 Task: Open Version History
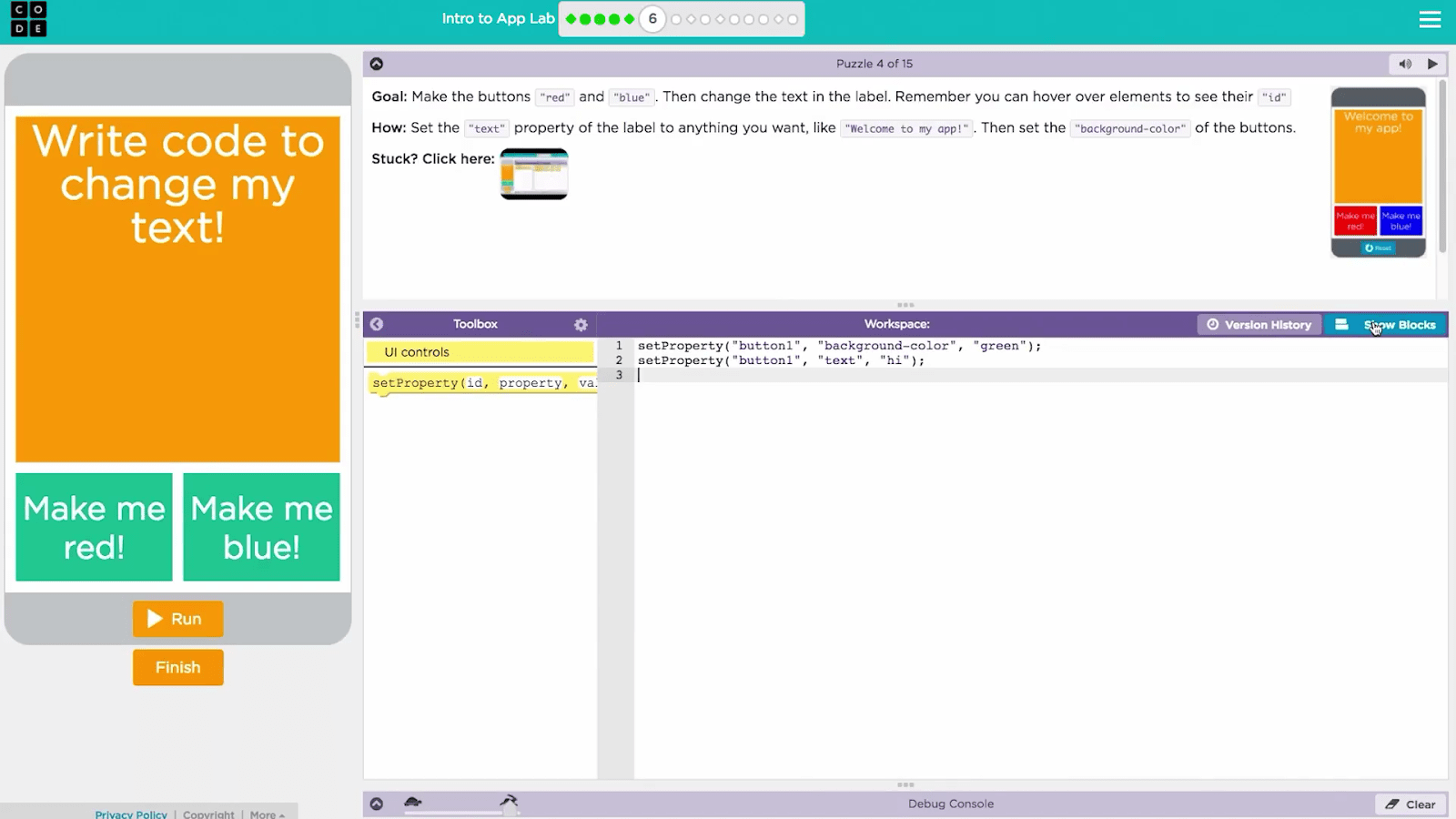coord(1259,324)
